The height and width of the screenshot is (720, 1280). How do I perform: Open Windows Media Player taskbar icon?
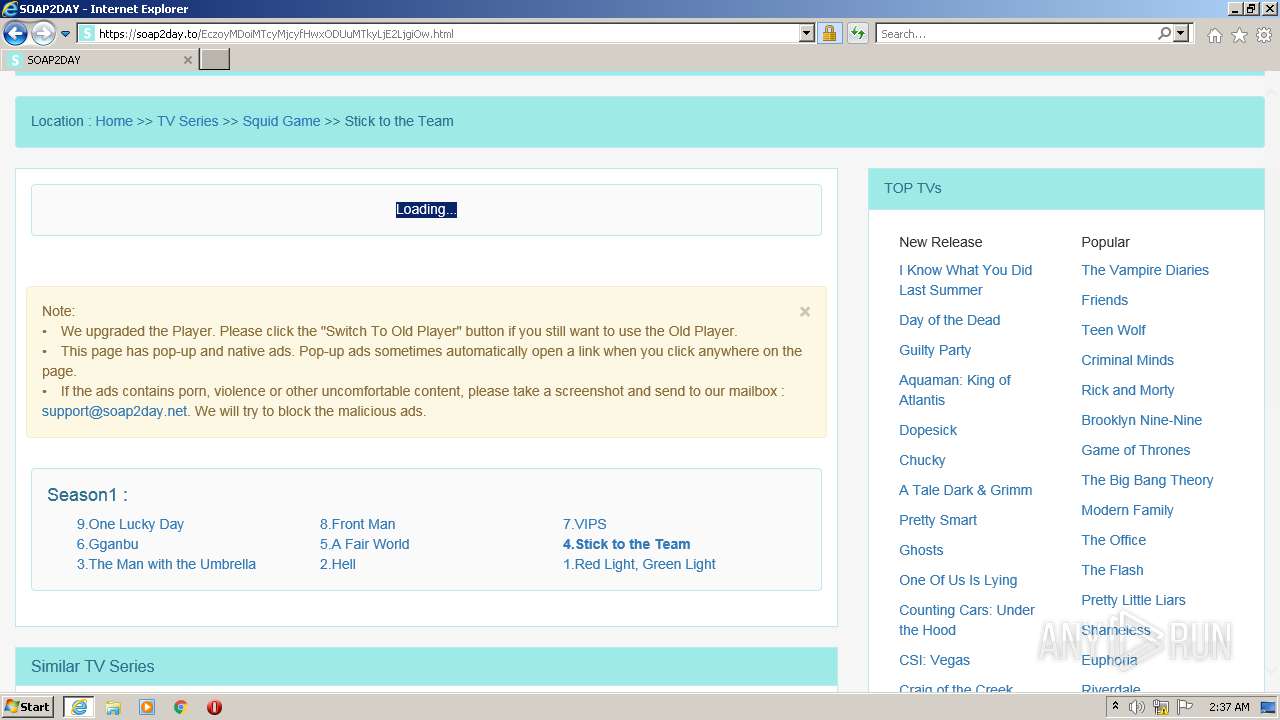147,707
